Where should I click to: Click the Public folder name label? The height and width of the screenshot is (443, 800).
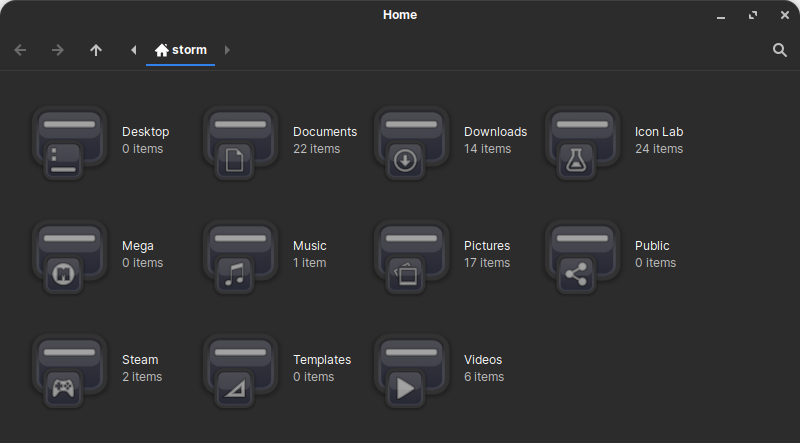[652, 246]
